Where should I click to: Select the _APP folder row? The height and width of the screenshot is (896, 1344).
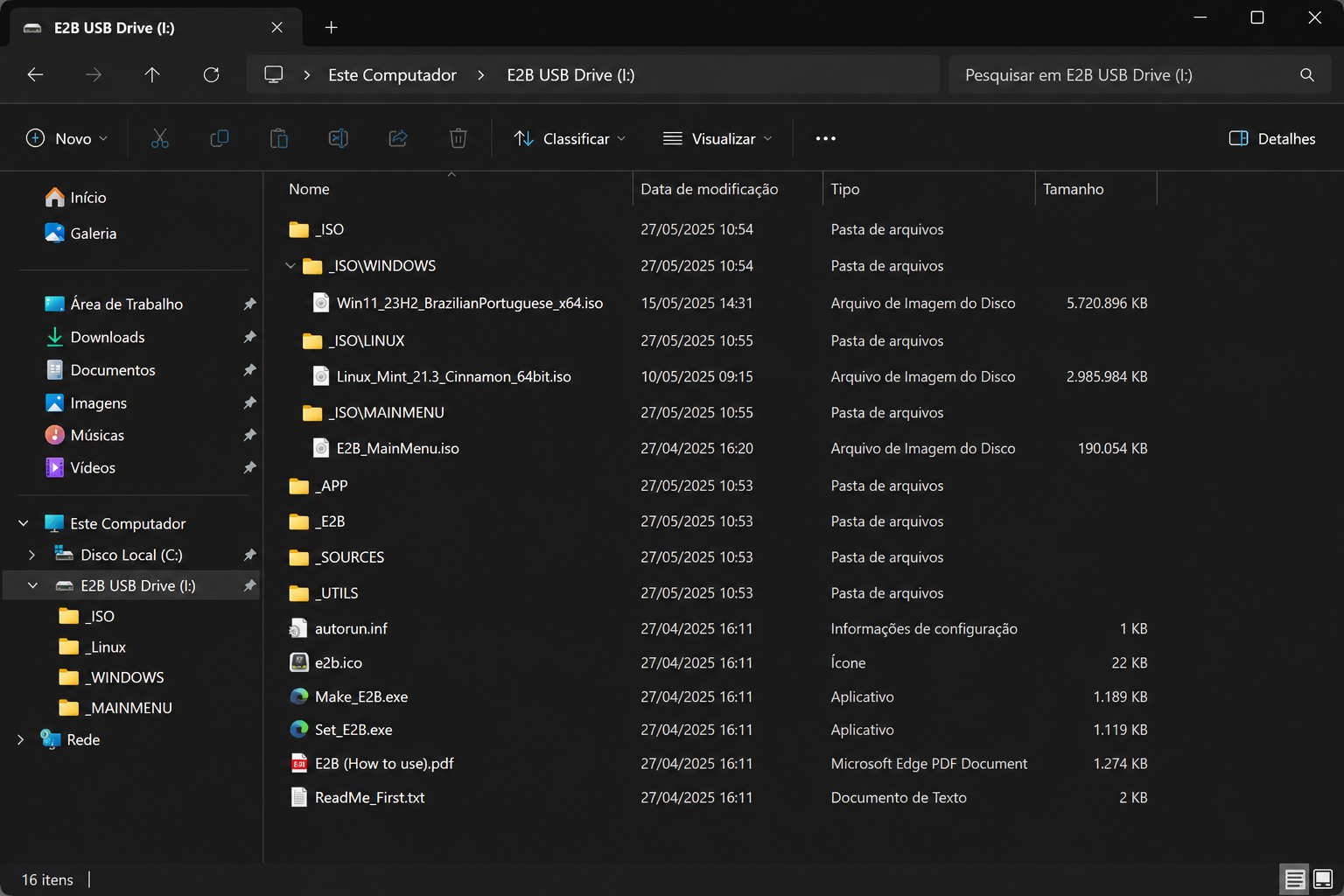(x=717, y=486)
